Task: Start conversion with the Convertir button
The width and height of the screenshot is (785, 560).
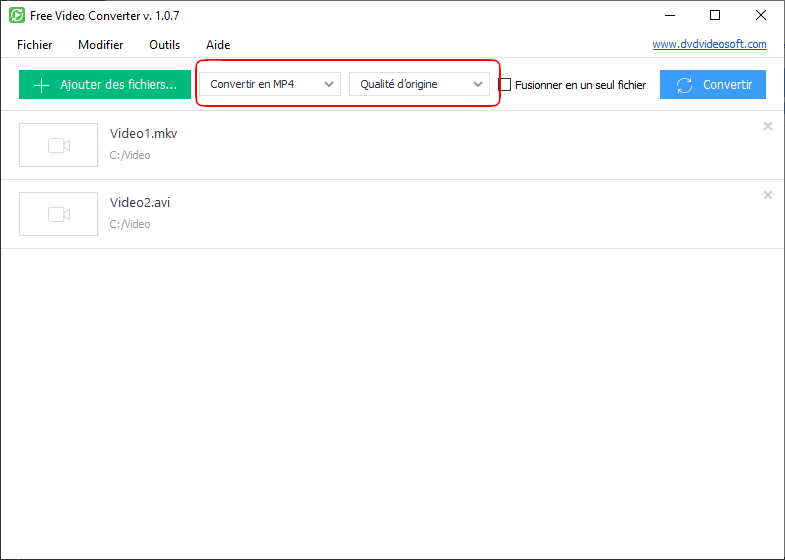Action: (x=712, y=85)
